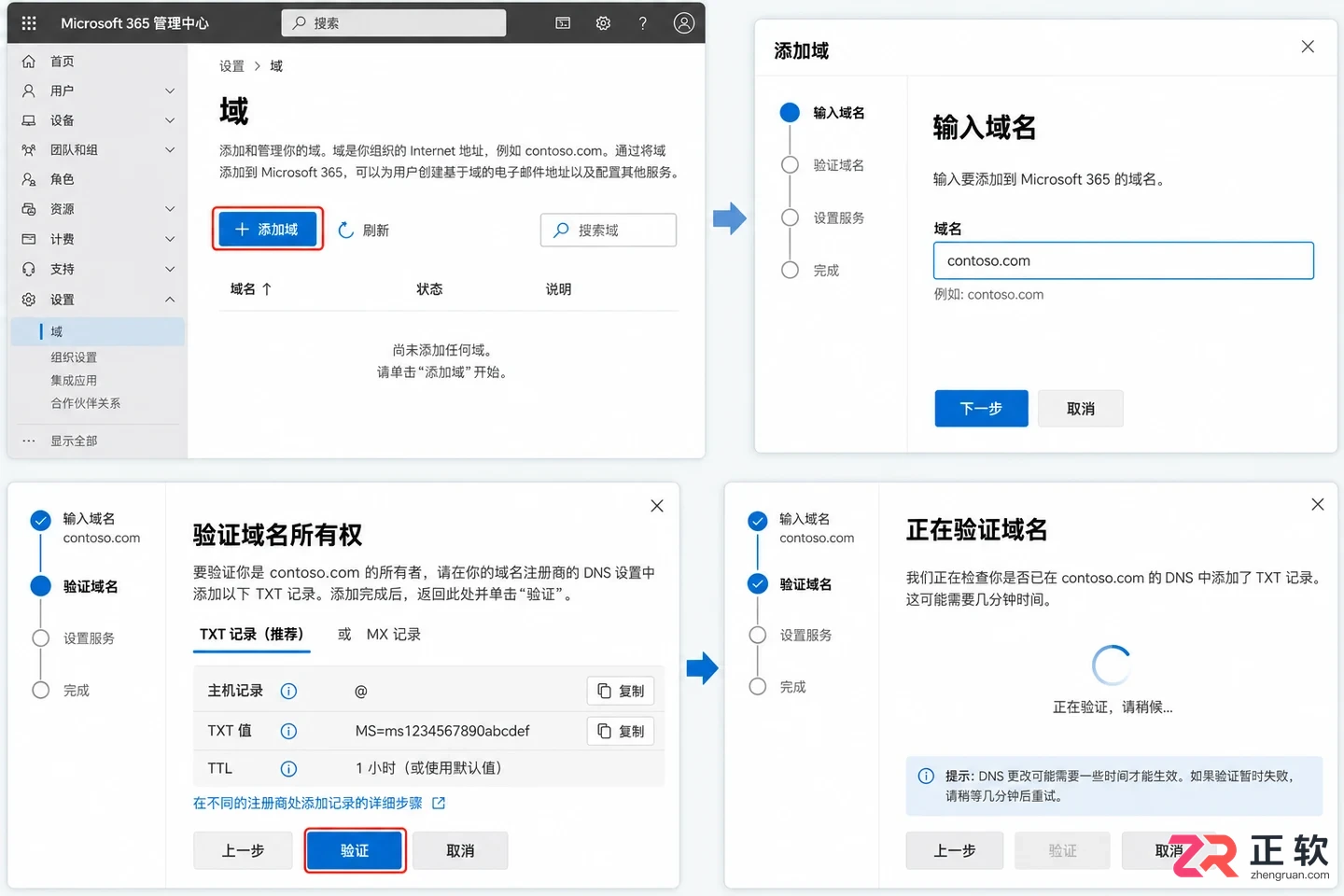
Task: Select the 域 item under 设置
Action: point(97,331)
